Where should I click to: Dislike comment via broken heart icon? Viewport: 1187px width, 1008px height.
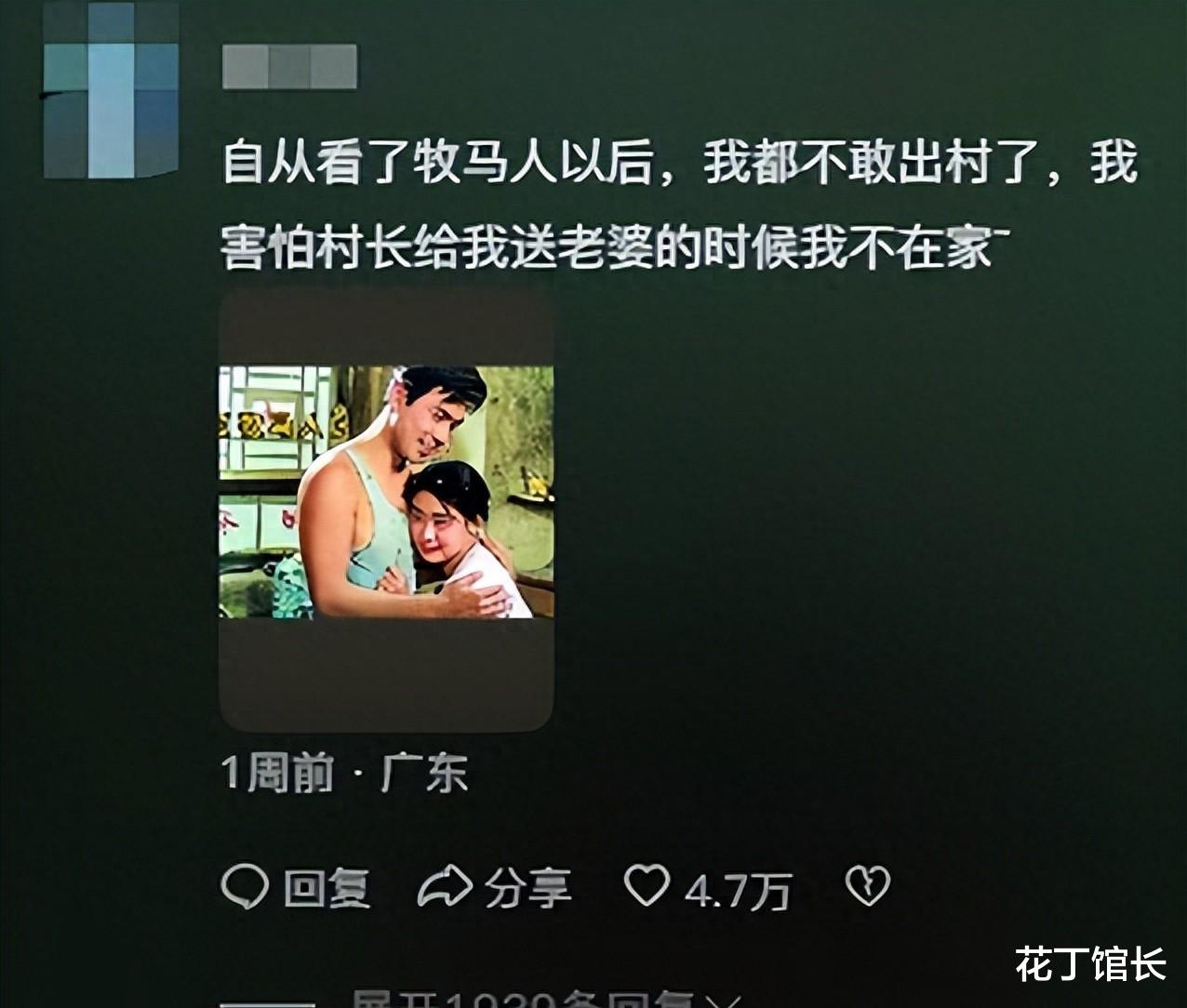click(867, 886)
